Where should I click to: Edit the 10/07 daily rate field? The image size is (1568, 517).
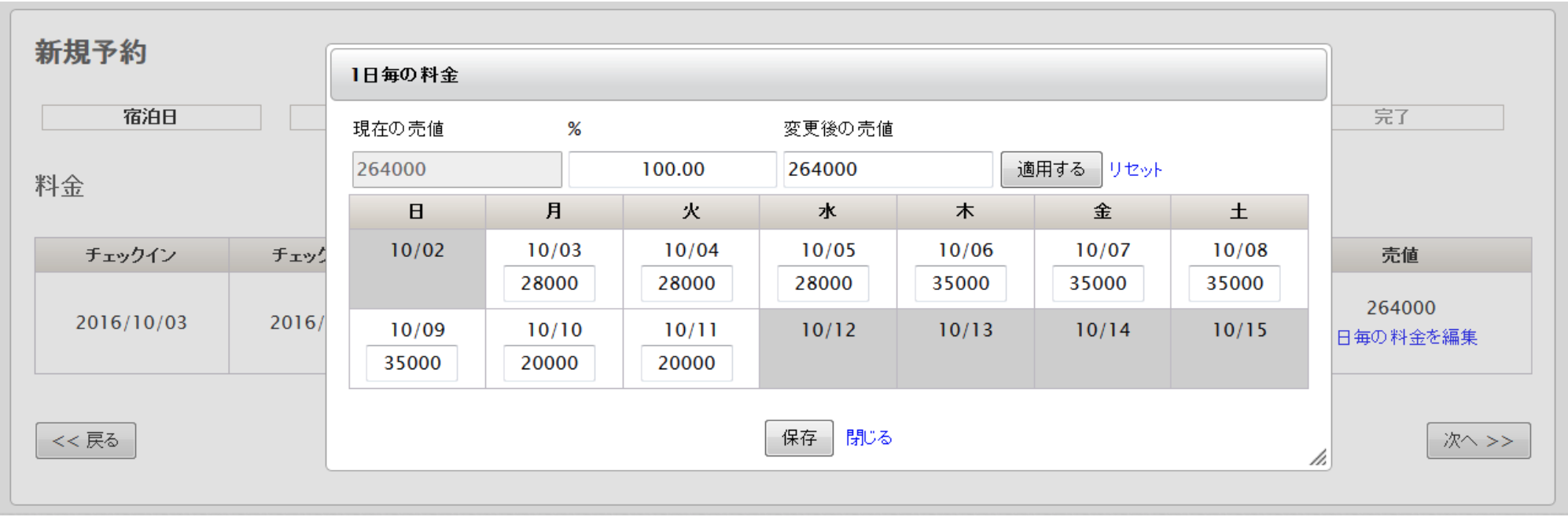click(1098, 284)
